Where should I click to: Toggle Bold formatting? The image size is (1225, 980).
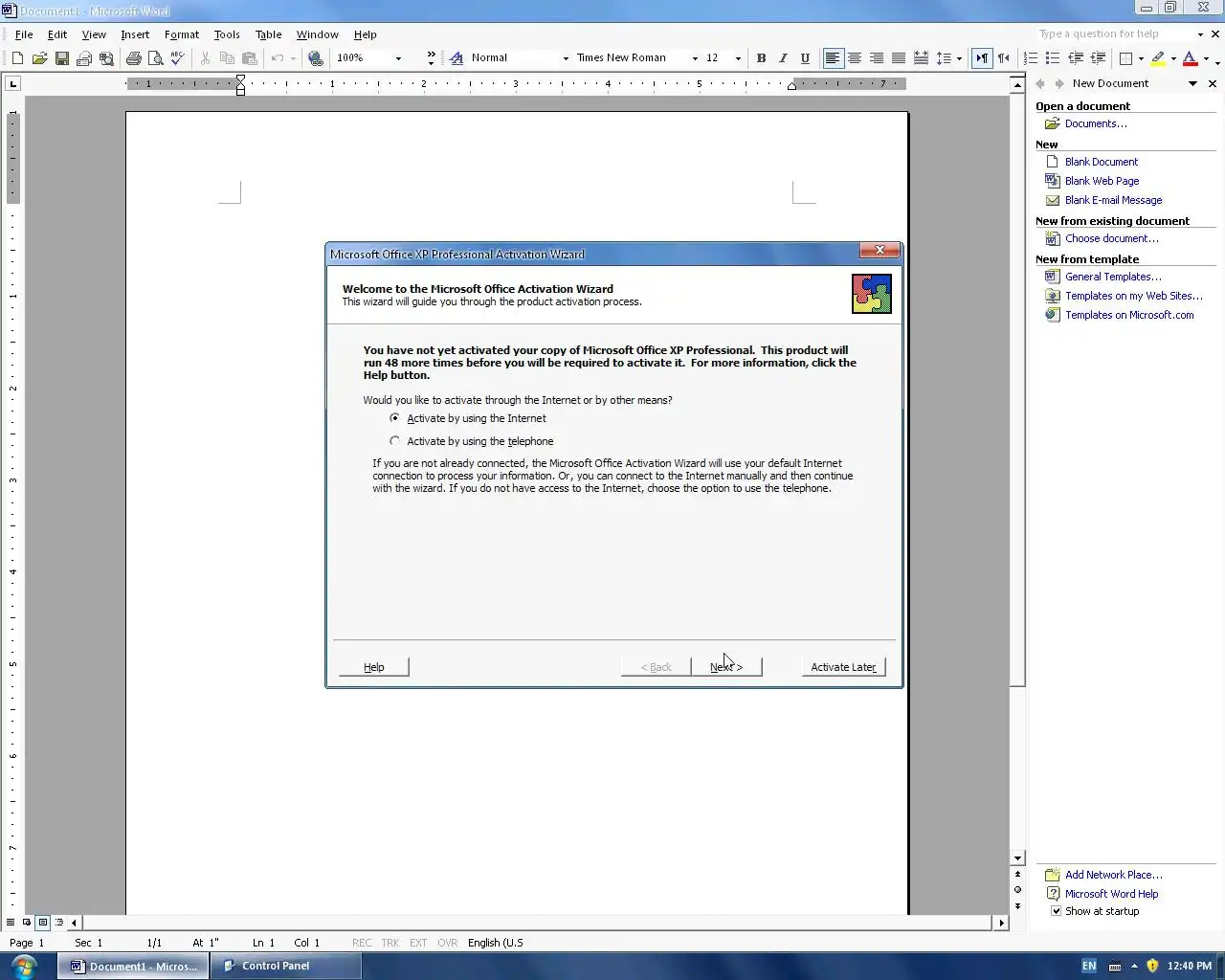click(761, 58)
